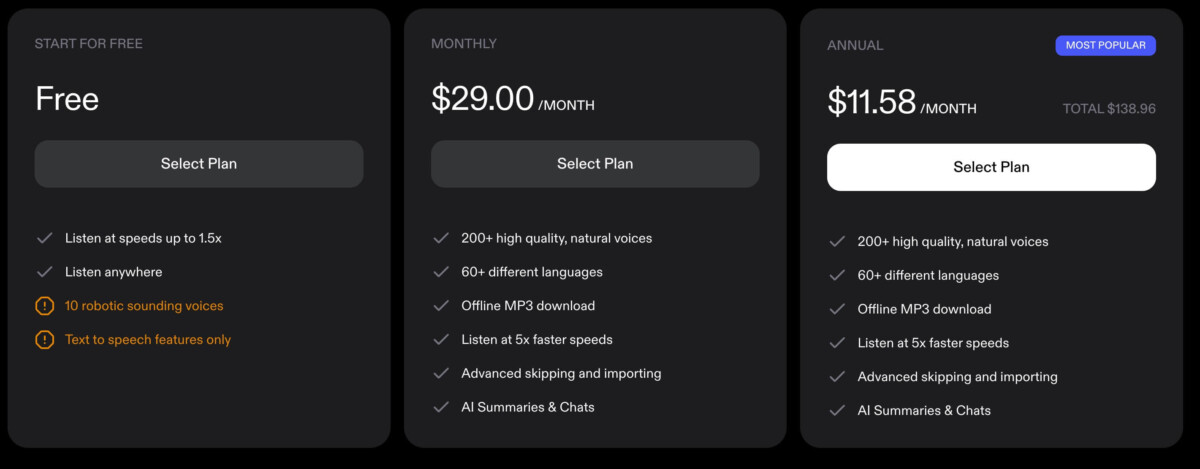Click warning icon beside Text to speech only
This screenshot has width=1200, height=469.
44,340
